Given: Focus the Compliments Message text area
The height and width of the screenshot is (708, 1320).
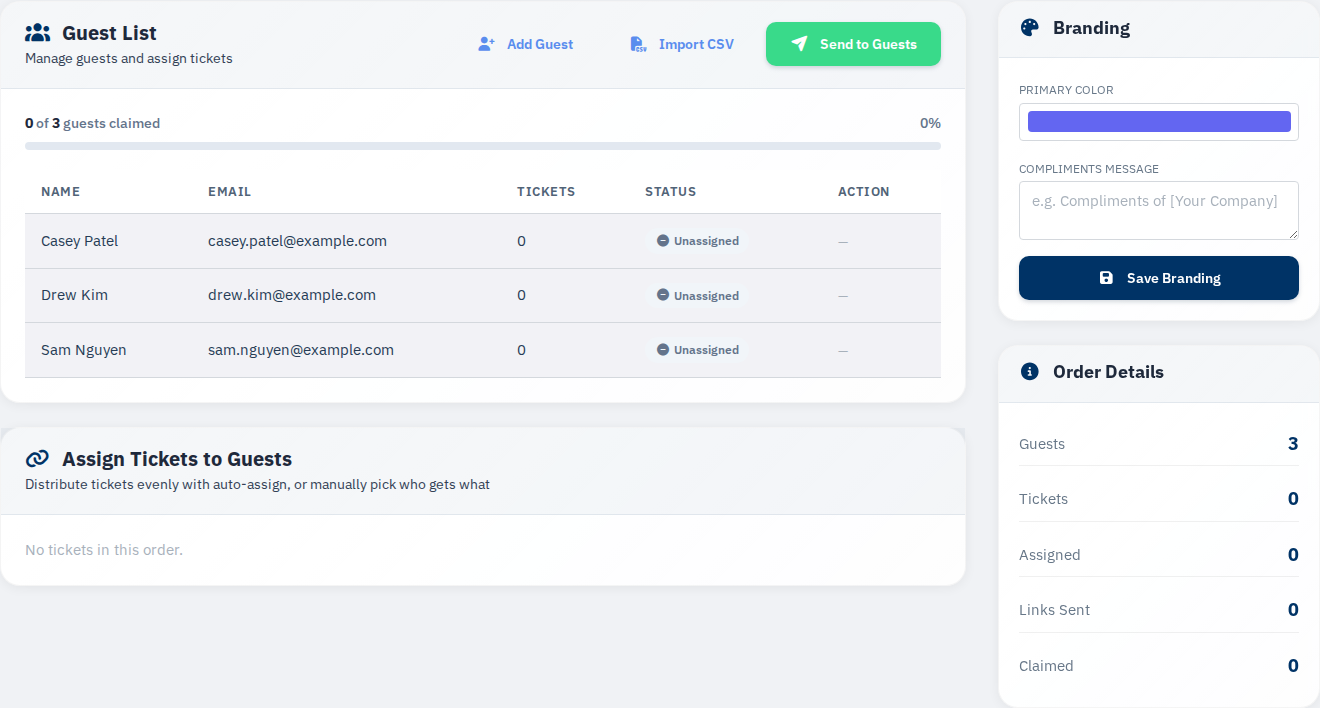Looking at the screenshot, I should coord(1159,210).
